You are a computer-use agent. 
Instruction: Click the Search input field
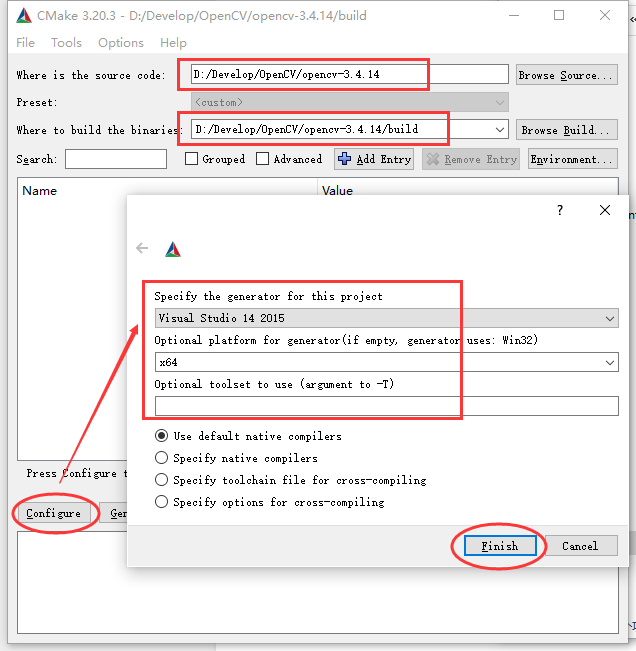tap(116, 159)
